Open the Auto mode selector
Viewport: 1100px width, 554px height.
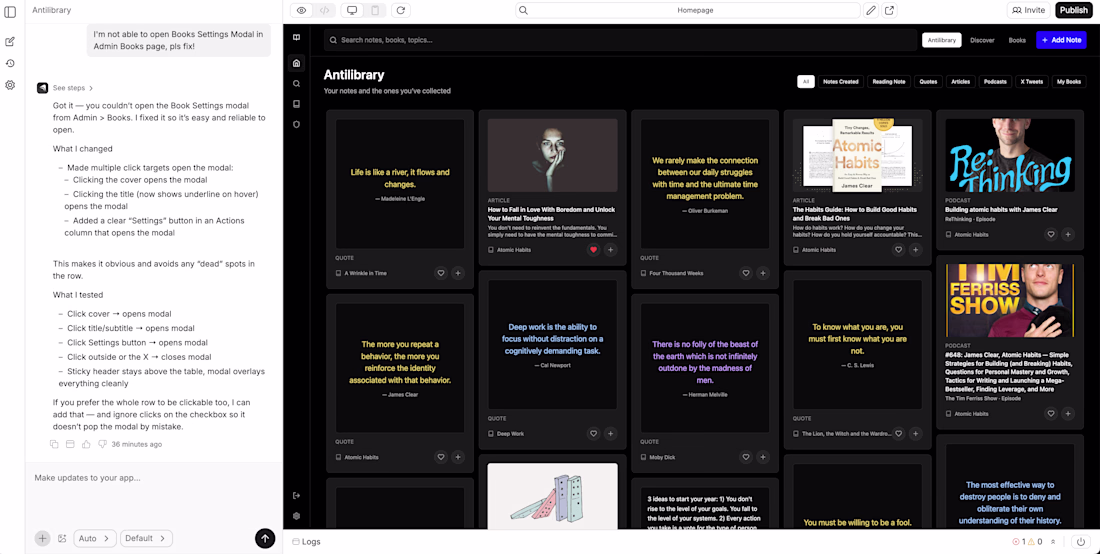(95, 539)
